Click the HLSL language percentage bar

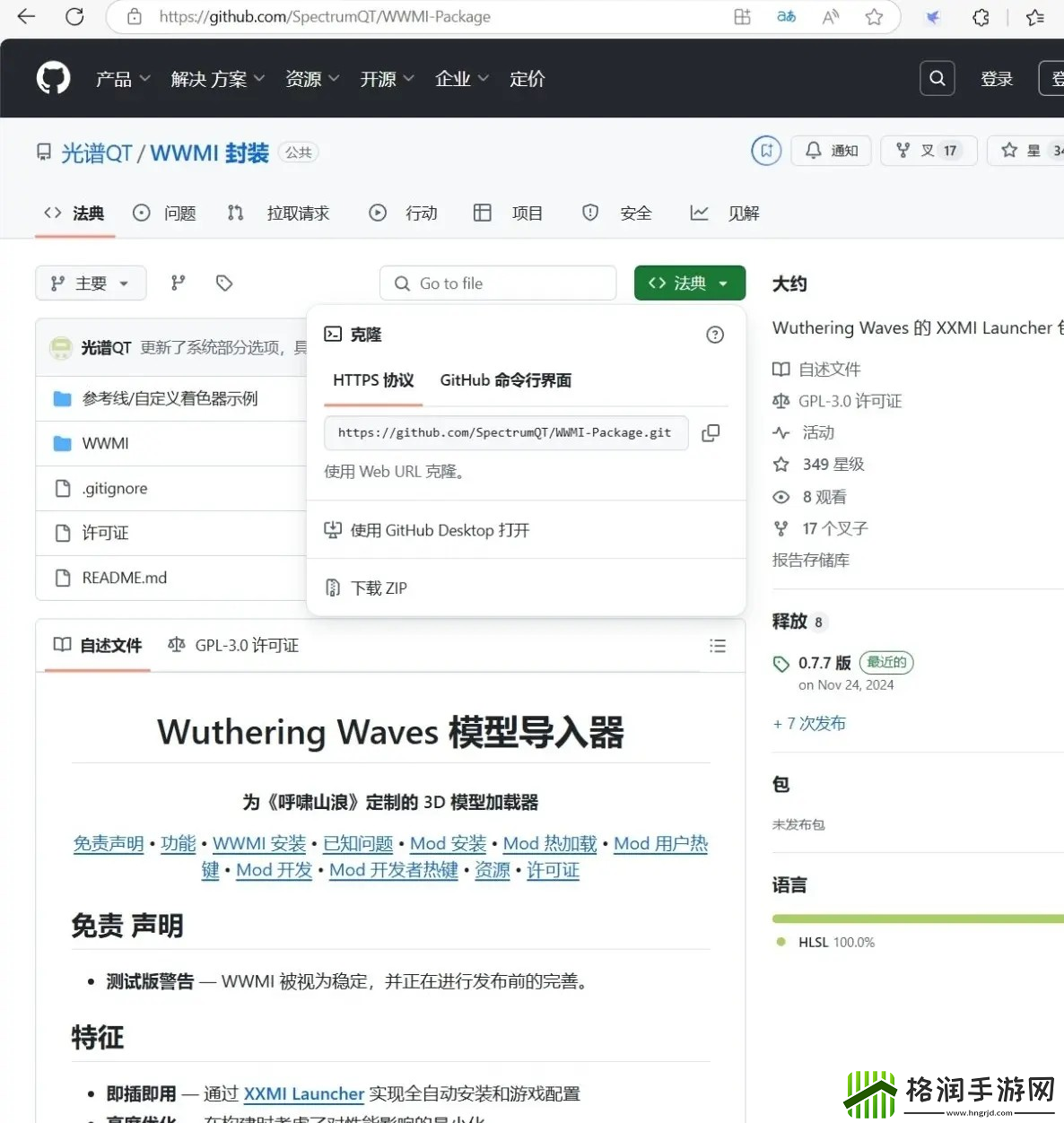click(x=917, y=918)
